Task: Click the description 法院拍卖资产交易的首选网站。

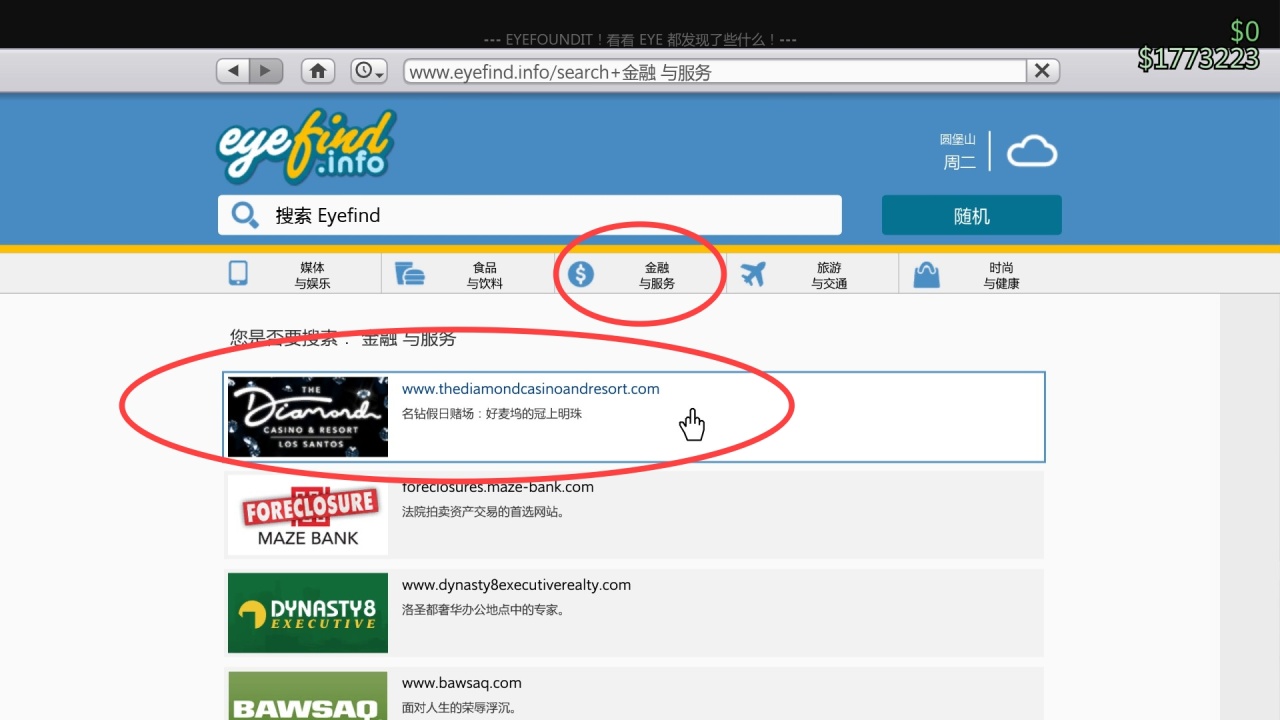Action: pos(484,511)
